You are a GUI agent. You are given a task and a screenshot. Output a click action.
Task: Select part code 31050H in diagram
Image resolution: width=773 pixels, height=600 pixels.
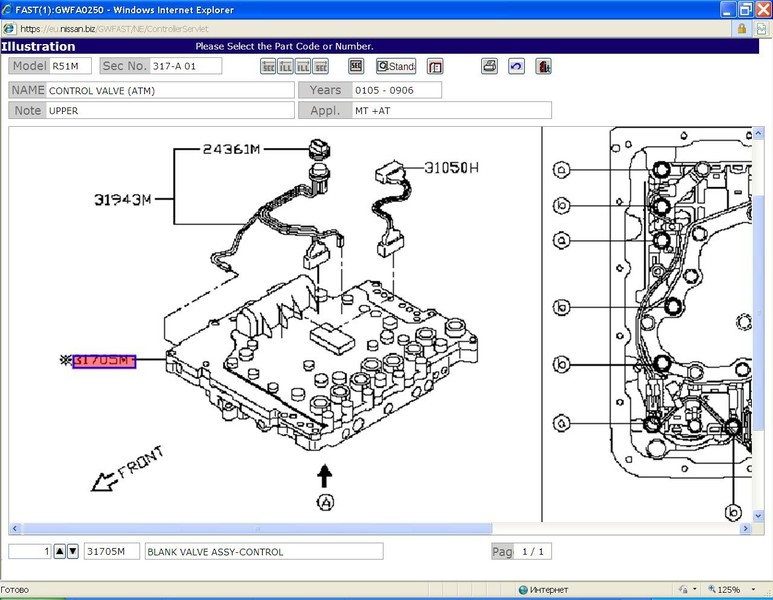click(x=451, y=167)
